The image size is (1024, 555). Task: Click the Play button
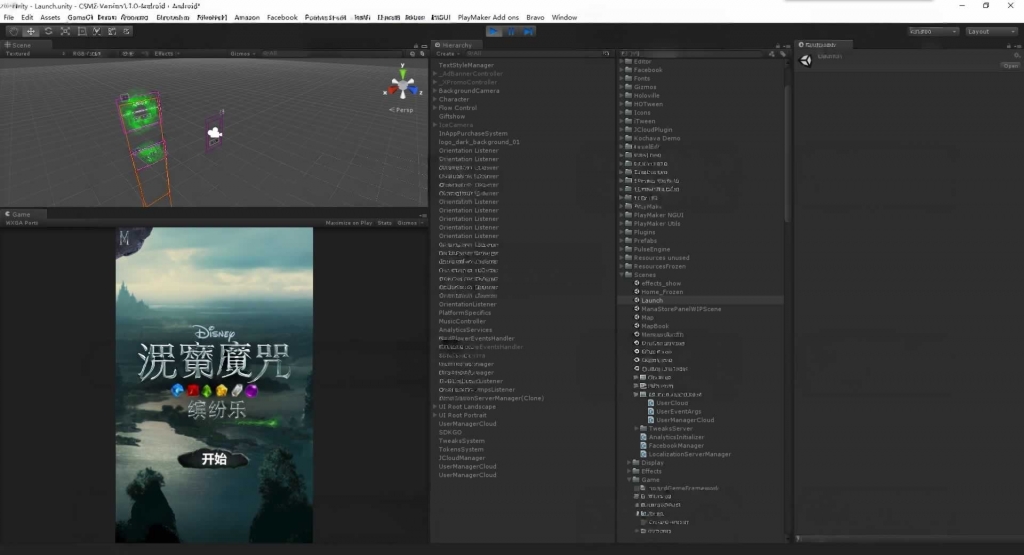click(494, 31)
